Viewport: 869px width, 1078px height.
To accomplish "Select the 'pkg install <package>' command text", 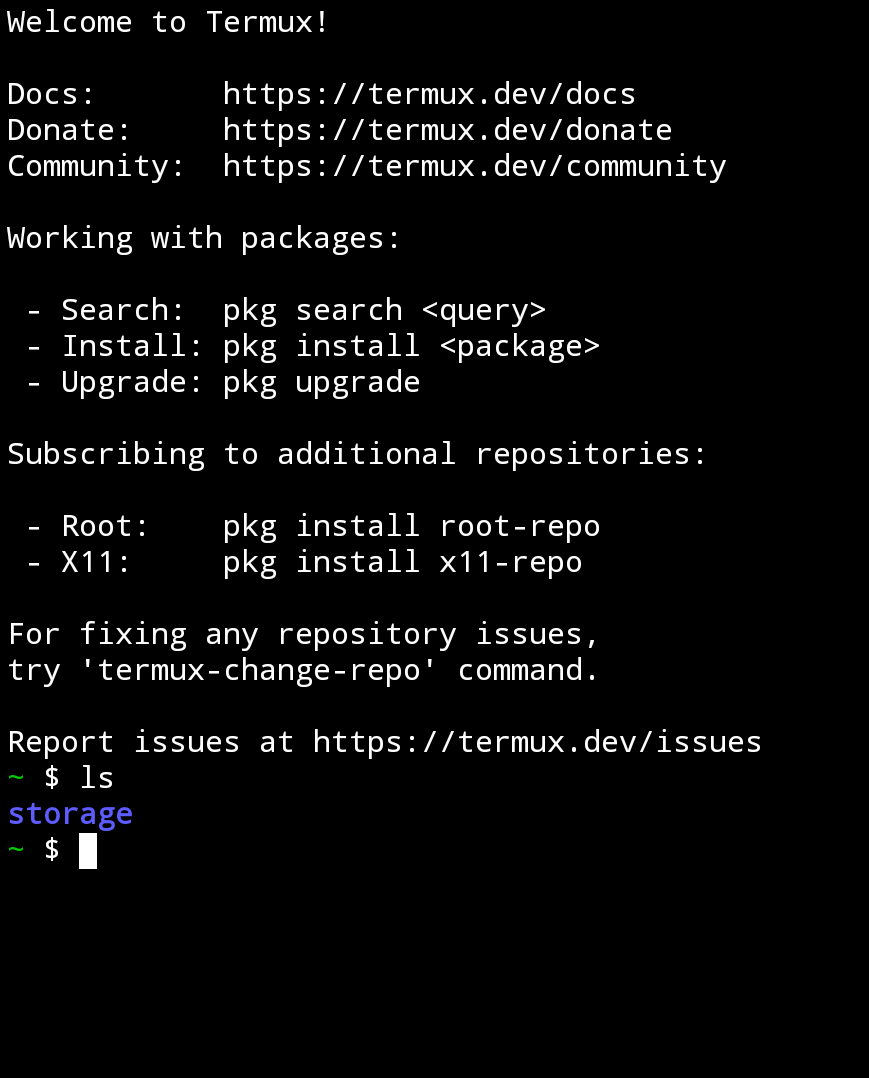I will pos(411,346).
